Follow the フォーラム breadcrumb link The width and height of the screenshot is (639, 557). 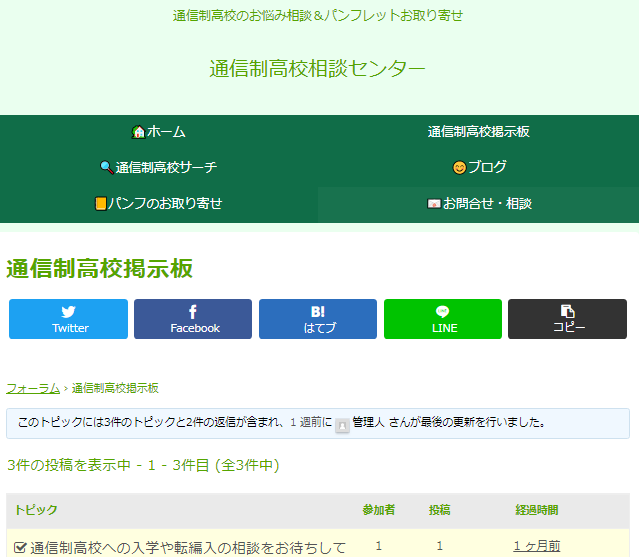click(33, 388)
